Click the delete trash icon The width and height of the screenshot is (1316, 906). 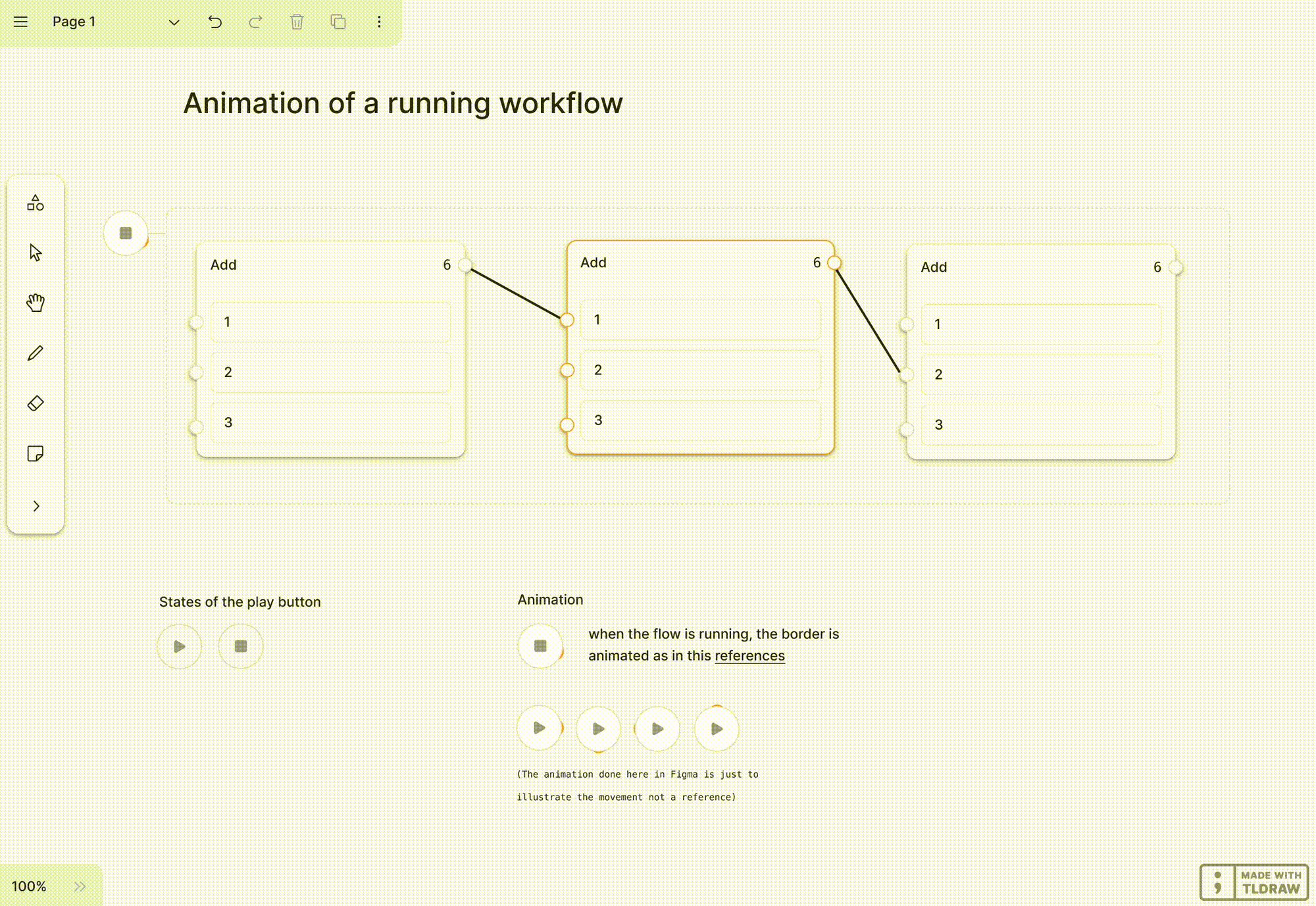click(297, 22)
